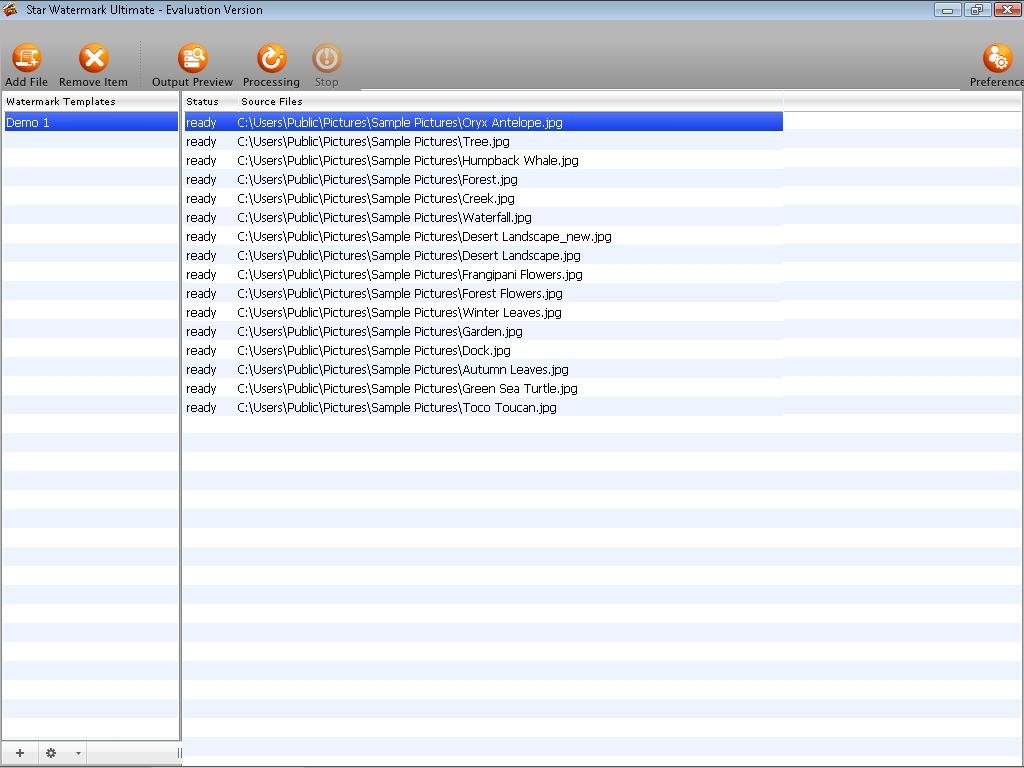Image resolution: width=1024 pixels, height=768 pixels.
Task: Select the Demo 1 watermark template
Action: coord(91,122)
